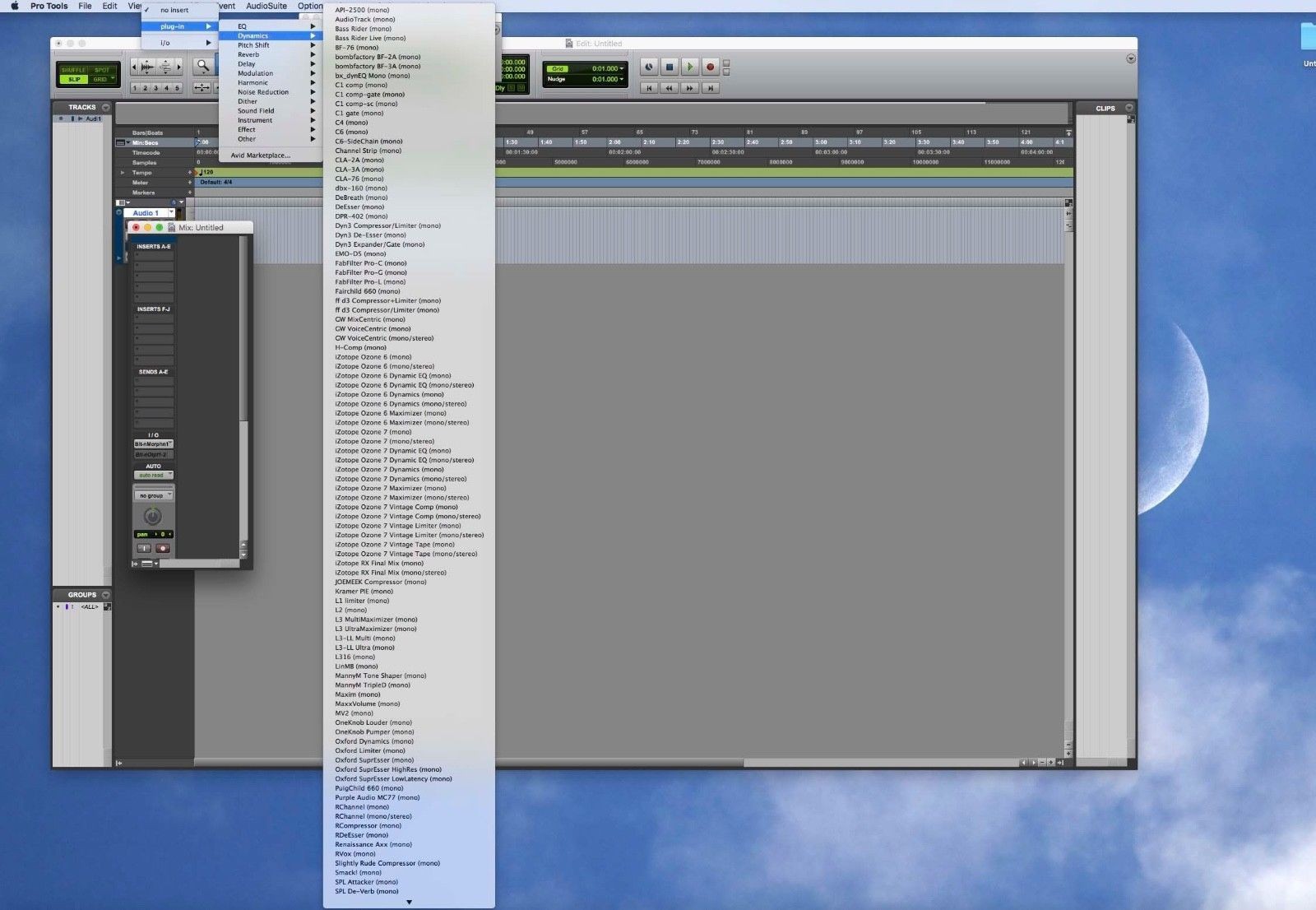
Task: Recall zoom preset 5
Action: coord(177,88)
